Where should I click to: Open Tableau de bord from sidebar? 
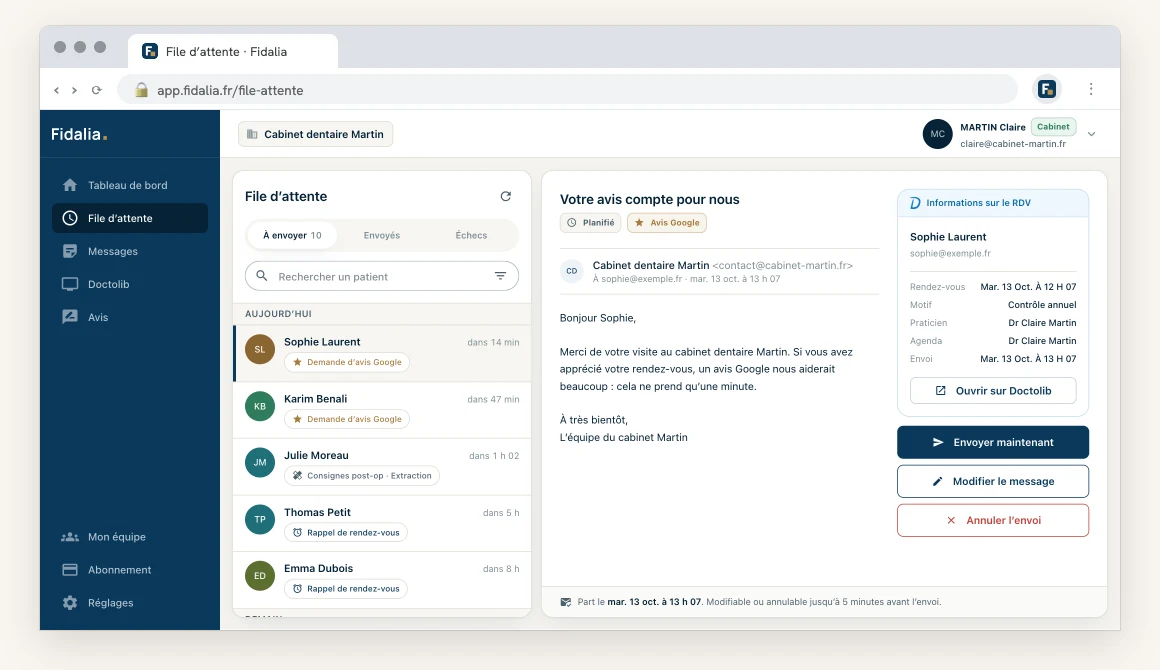pyautogui.click(x=129, y=185)
